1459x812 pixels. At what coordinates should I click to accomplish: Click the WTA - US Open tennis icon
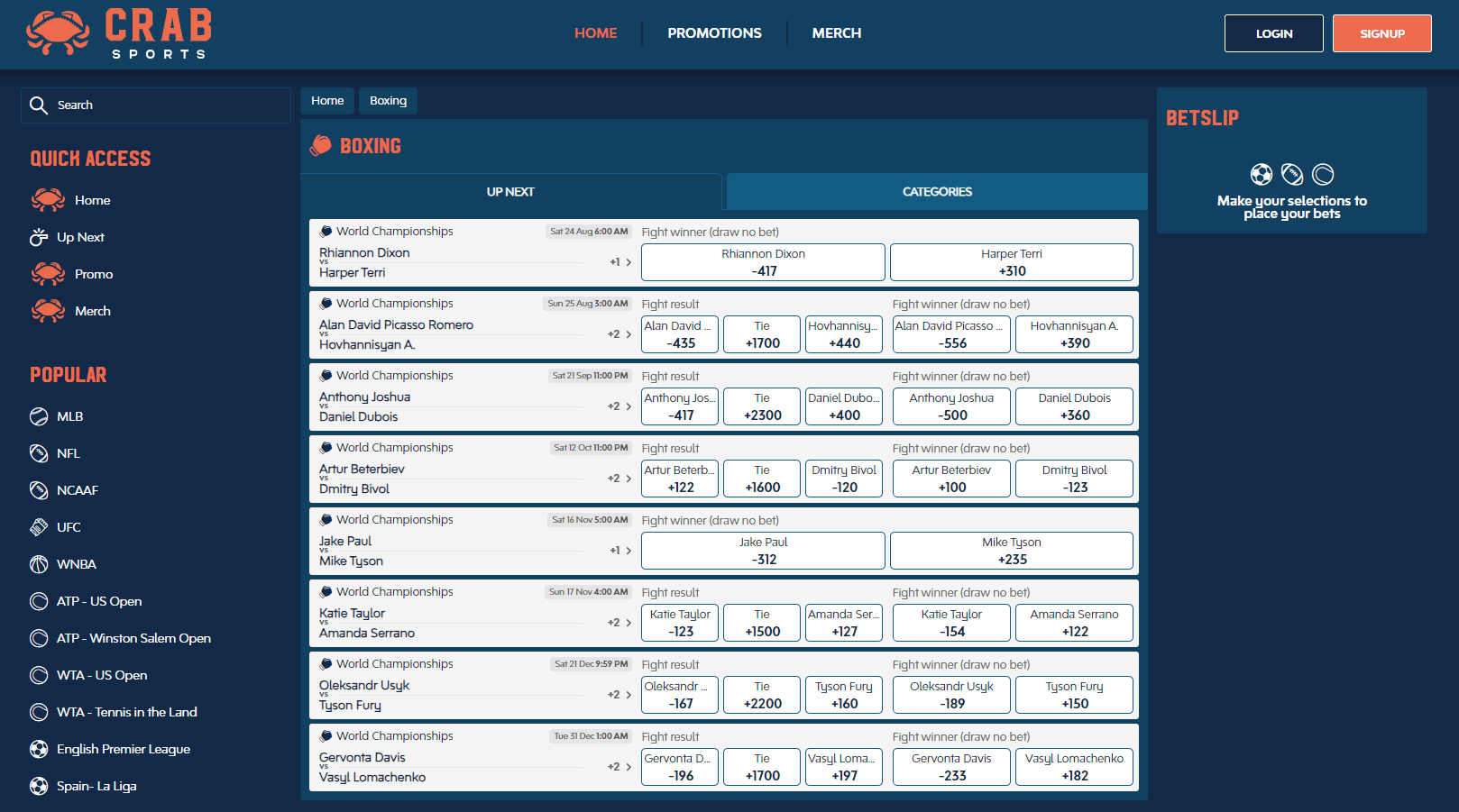click(39, 675)
